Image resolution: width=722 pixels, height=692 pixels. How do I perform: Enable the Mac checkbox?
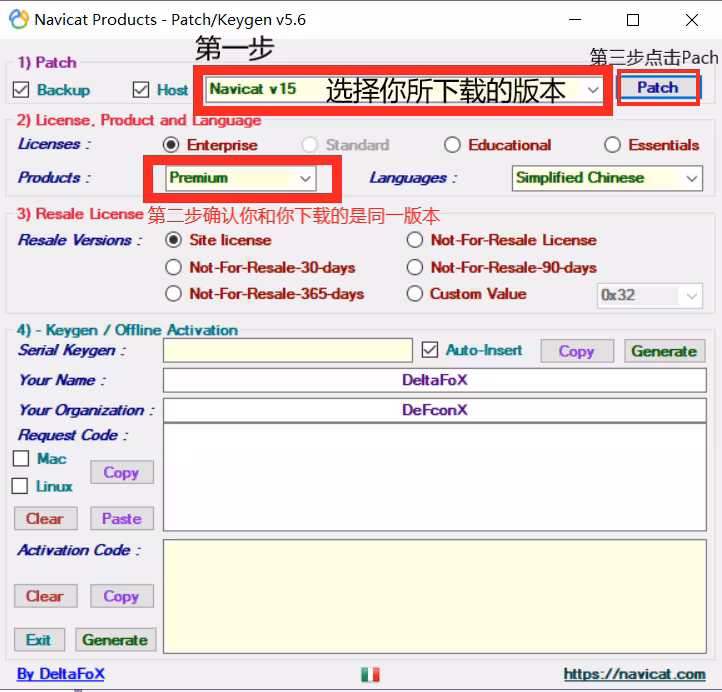click(x=21, y=459)
